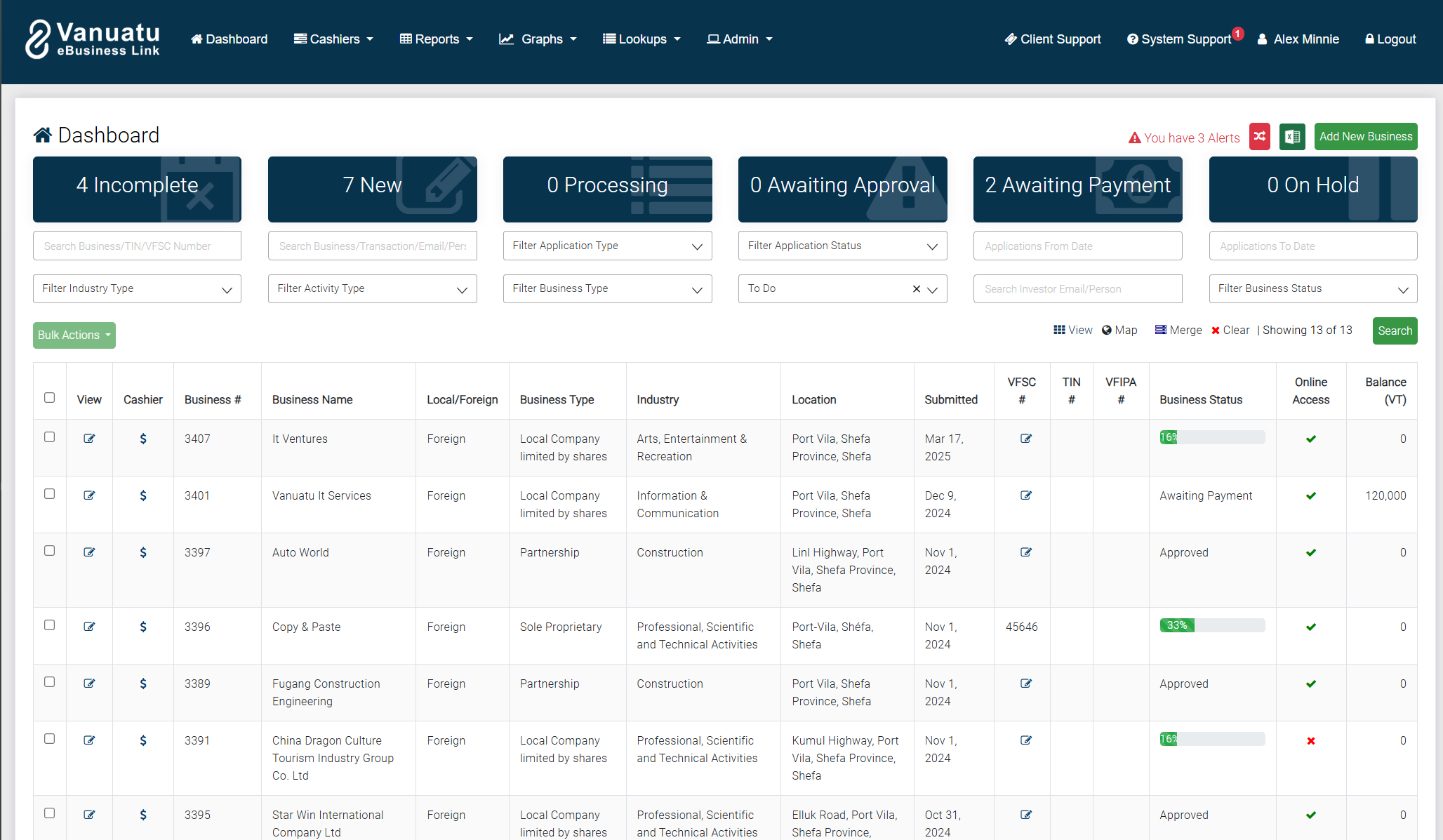The height and width of the screenshot is (840, 1443).
Task: Export to Excel using green spreadsheet icon
Action: pyautogui.click(x=1292, y=136)
